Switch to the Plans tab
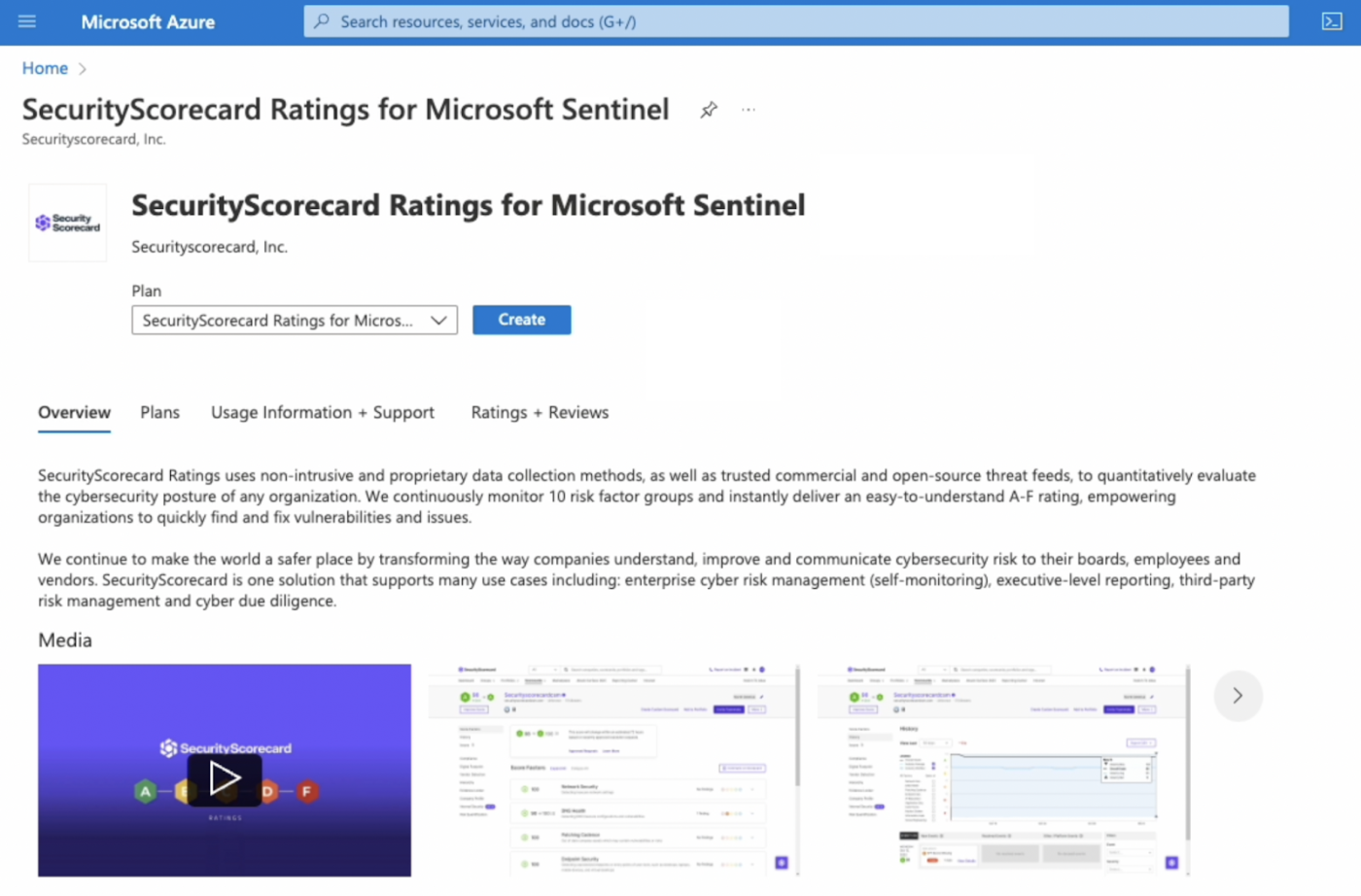This screenshot has width=1361, height=896. pyautogui.click(x=159, y=413)
